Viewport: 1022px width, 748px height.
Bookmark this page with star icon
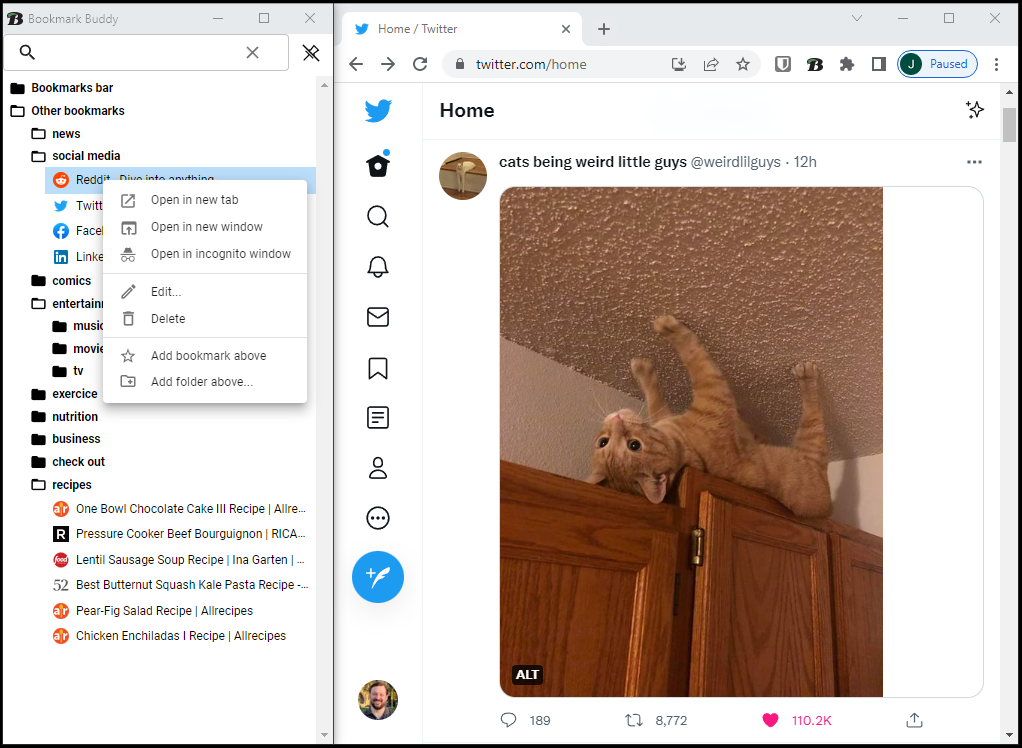point(743,64)
